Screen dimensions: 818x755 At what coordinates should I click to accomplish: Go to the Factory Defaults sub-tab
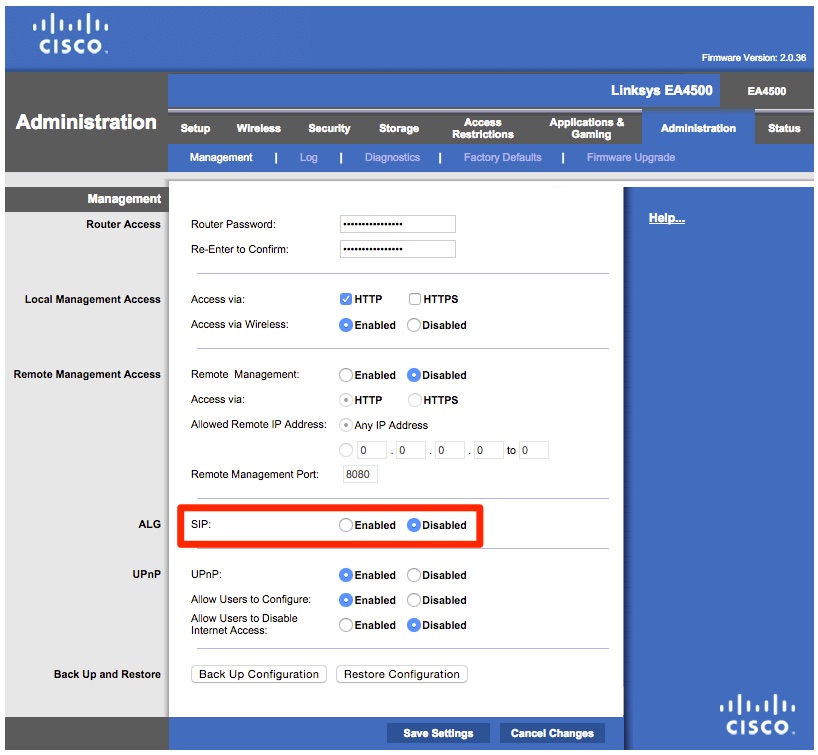pyautogui.click(x=502, y=158)
